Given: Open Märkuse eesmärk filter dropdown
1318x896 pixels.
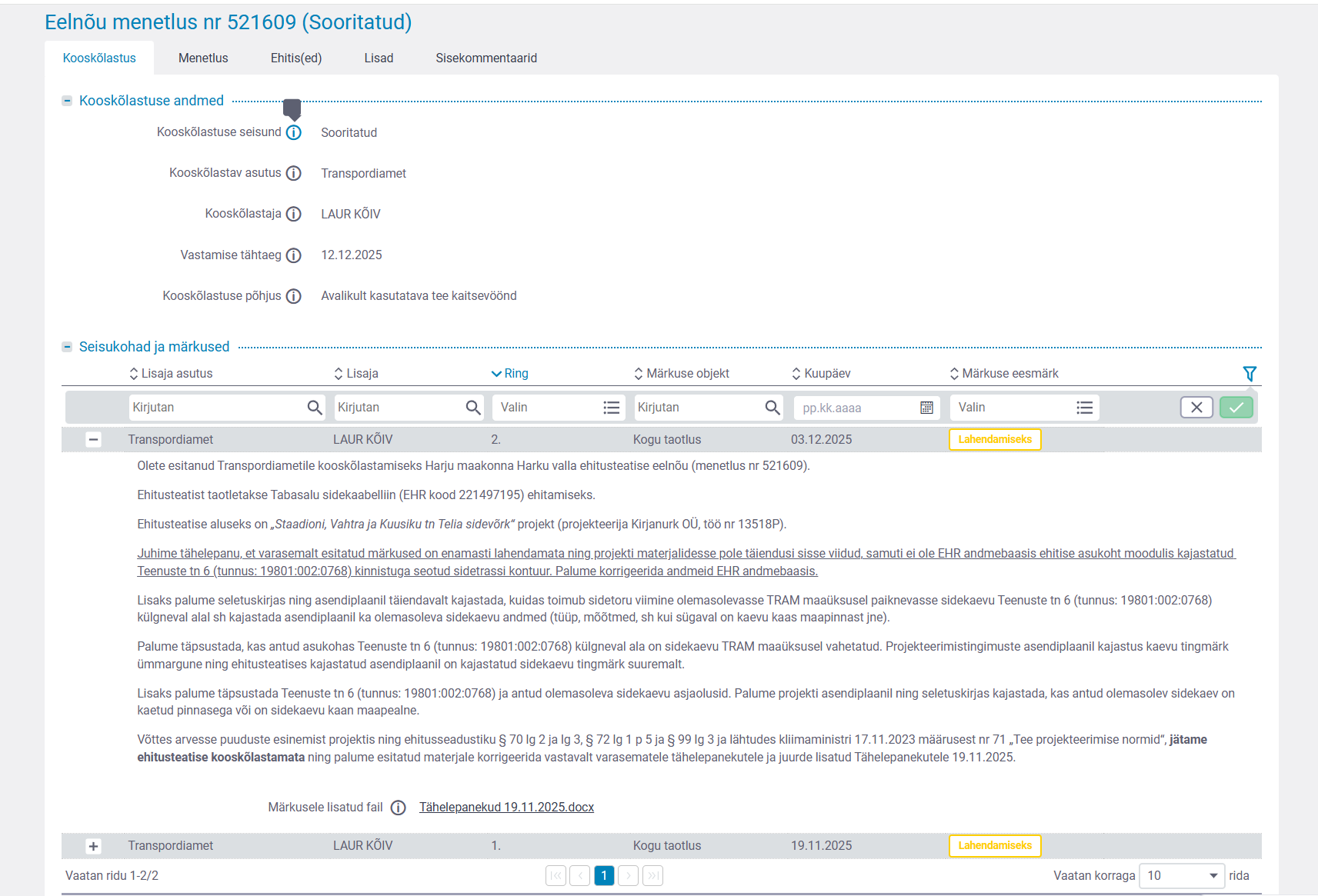Looking at the screenshot, I should click(x=1024, y=408).
